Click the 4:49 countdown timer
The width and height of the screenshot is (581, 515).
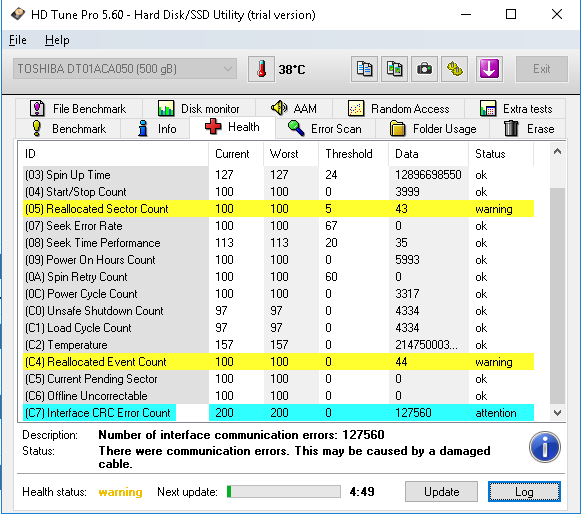[x=362, y=492]
